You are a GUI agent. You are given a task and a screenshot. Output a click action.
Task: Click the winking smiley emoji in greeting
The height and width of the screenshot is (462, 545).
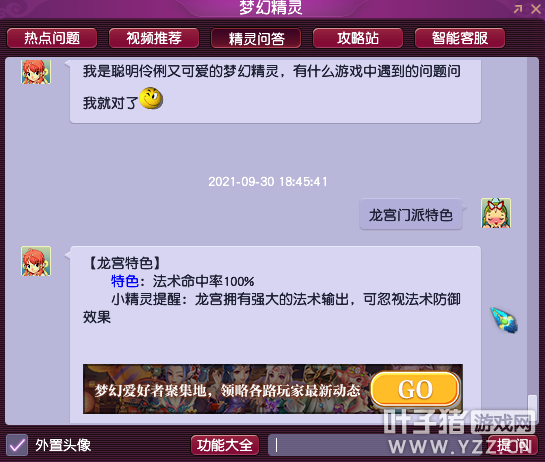pos(151,98)
